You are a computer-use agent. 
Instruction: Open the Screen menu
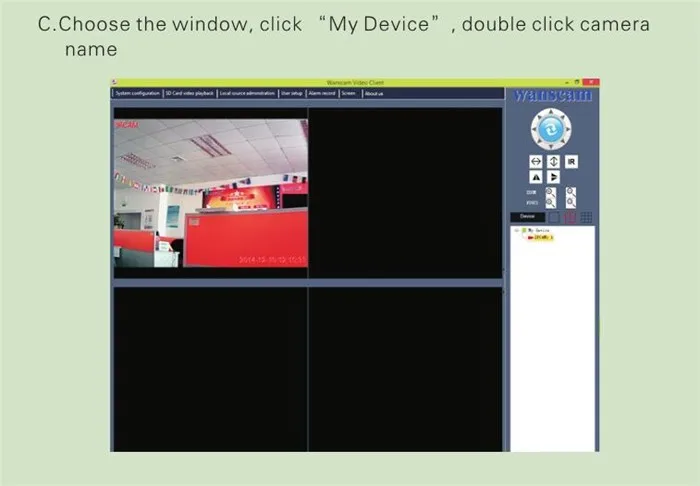click(x=348, y=93)
